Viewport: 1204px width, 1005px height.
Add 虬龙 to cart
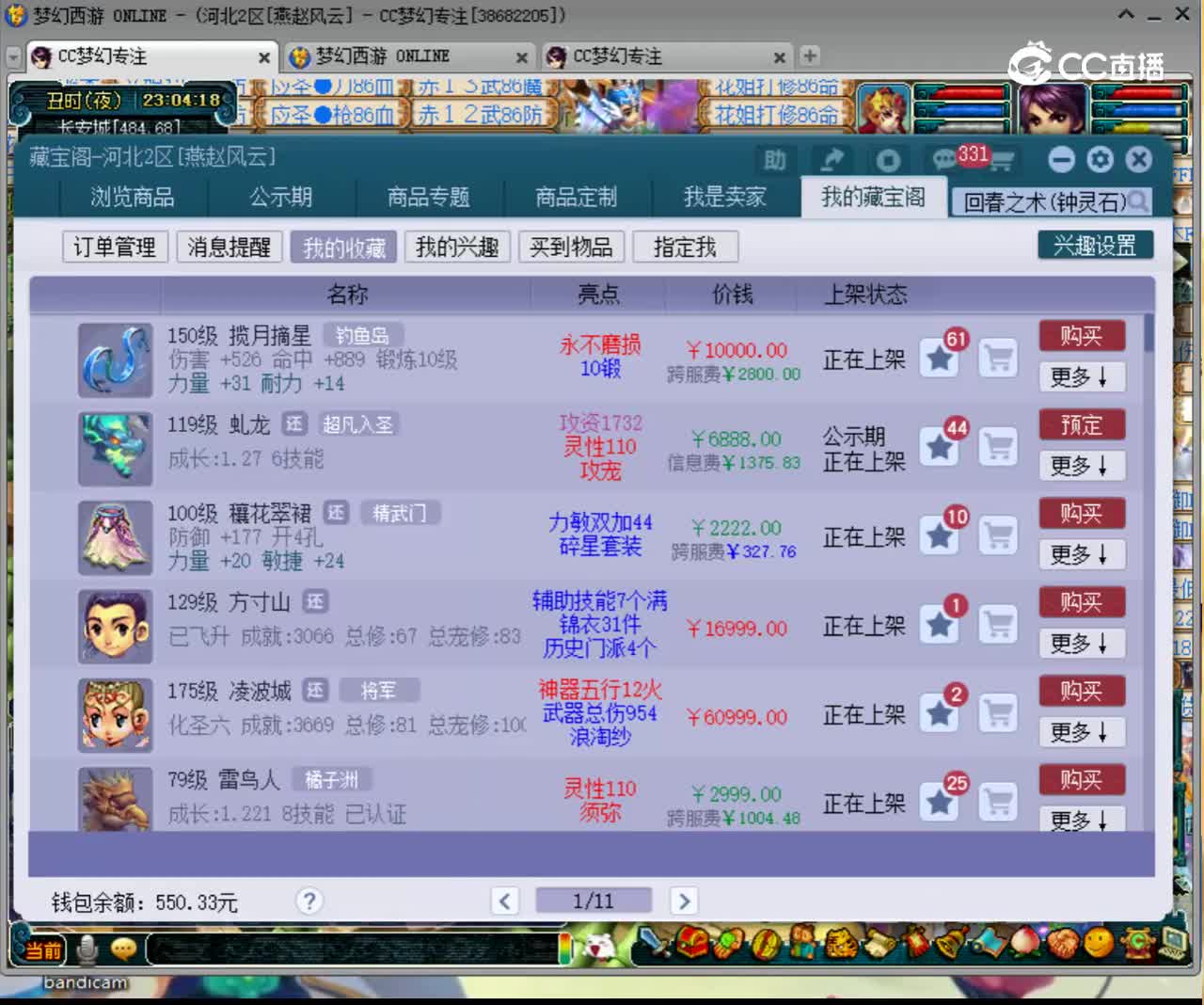pyautogui.click(x=998, y=446)
